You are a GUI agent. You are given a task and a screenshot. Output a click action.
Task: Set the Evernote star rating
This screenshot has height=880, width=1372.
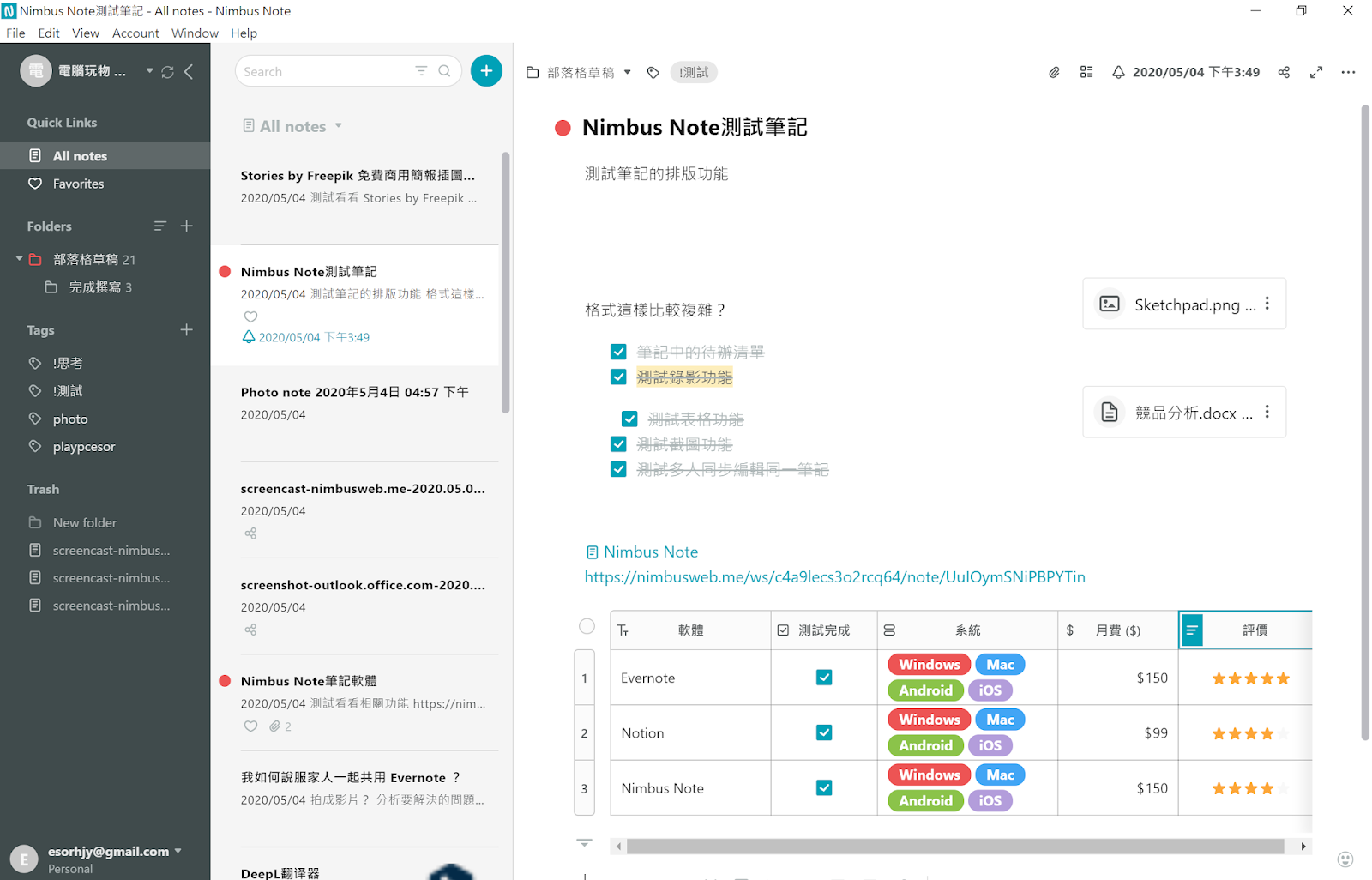click(1250, 678)
